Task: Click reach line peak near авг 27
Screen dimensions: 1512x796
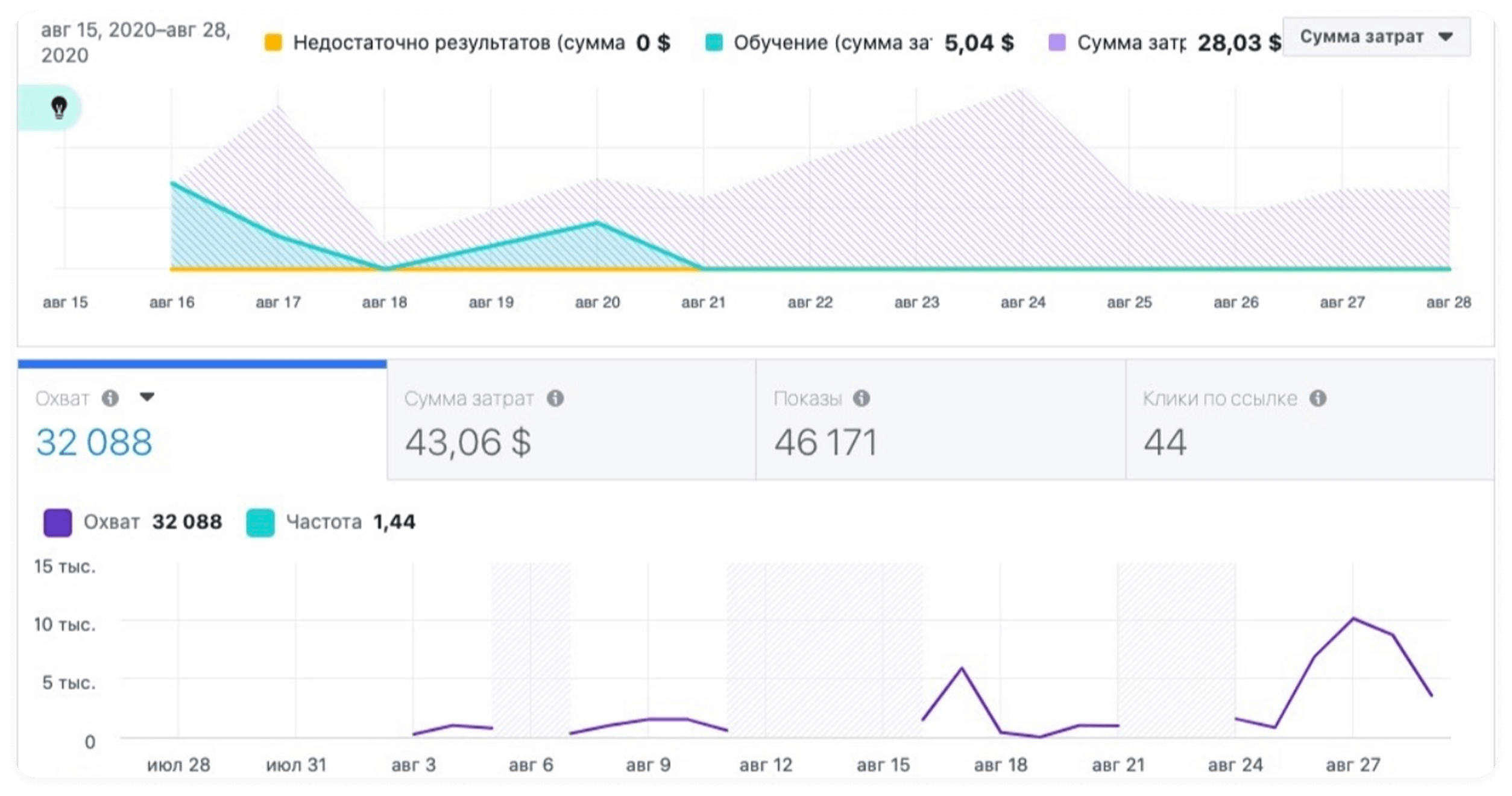Action: click(x=1353, y=619)
